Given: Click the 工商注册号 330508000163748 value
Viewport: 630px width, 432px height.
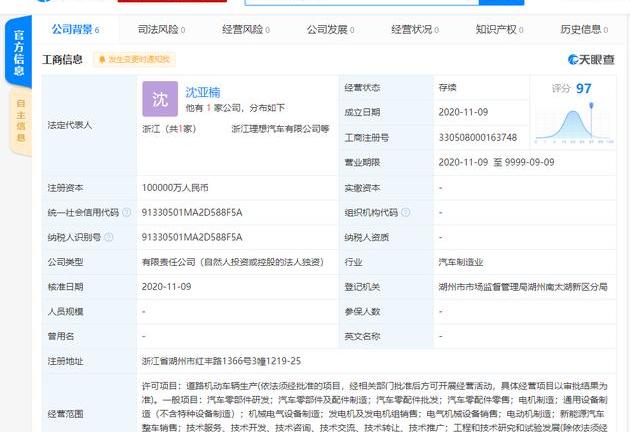Looking at the screenshot, I should point(478,137).
